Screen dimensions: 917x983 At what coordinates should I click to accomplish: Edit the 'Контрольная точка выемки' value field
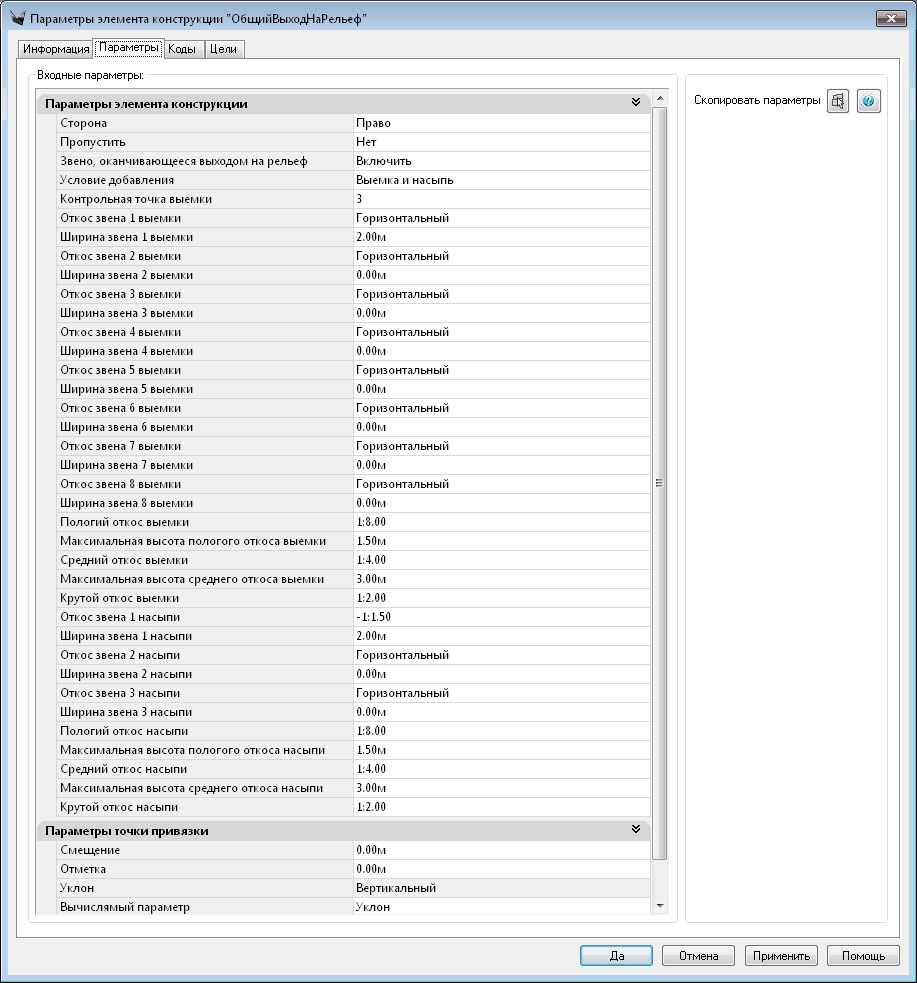(x=500, y=199)
